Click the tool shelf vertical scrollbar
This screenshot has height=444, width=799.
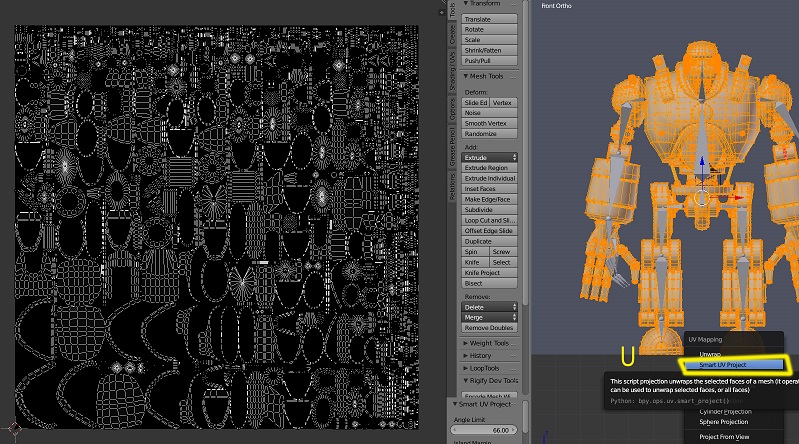point(525,150)
